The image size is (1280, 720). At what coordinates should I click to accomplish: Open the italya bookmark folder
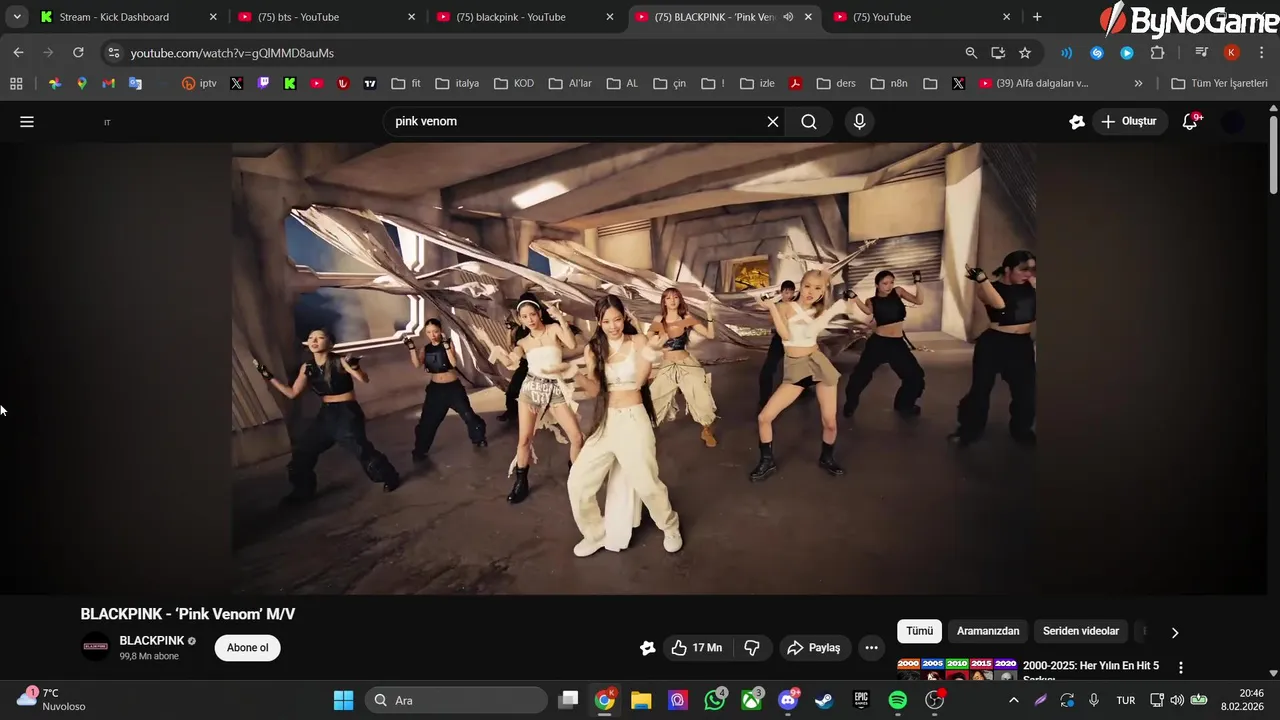point(457,84)
